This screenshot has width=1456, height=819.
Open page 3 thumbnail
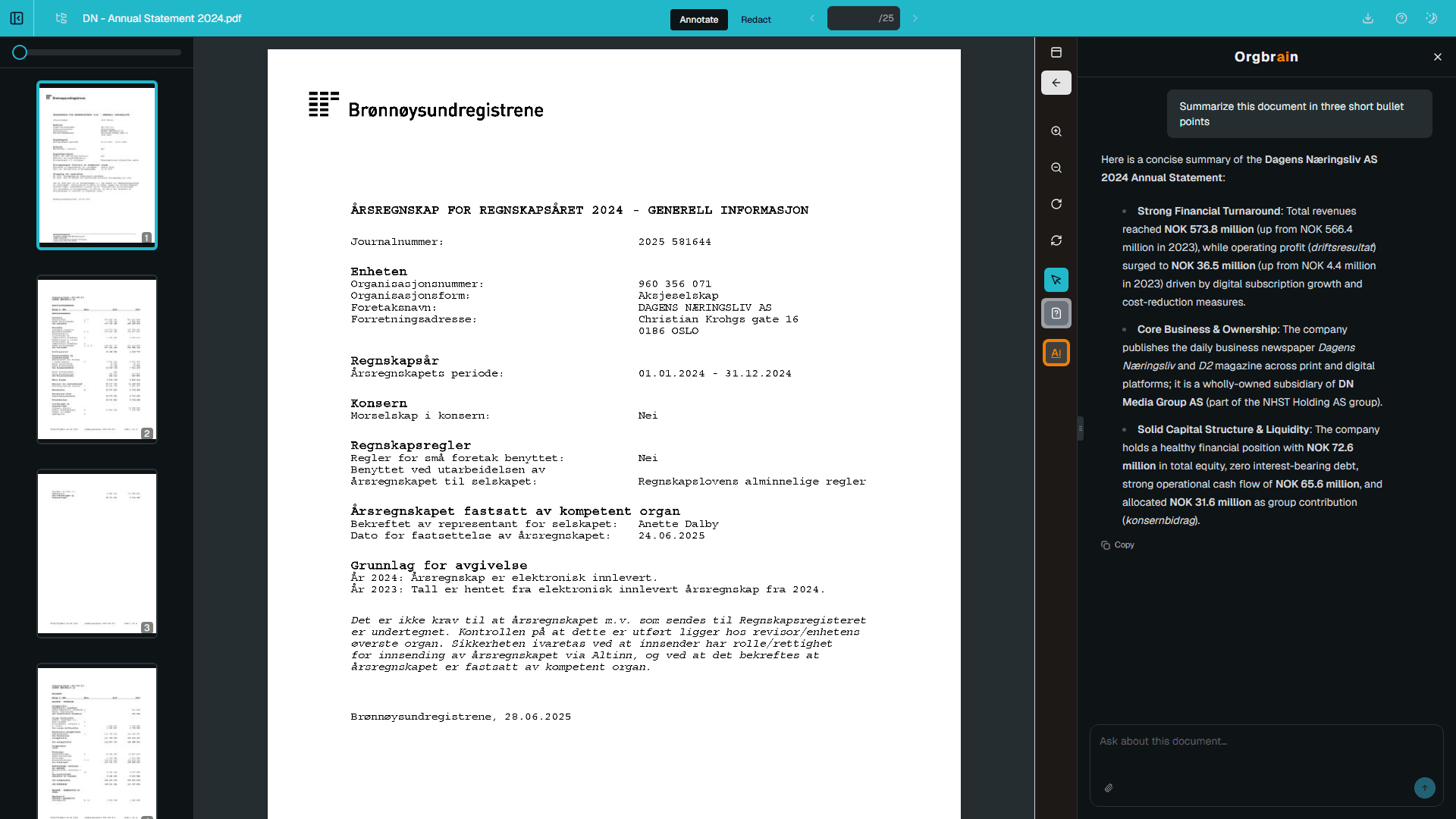coord(97,554)
